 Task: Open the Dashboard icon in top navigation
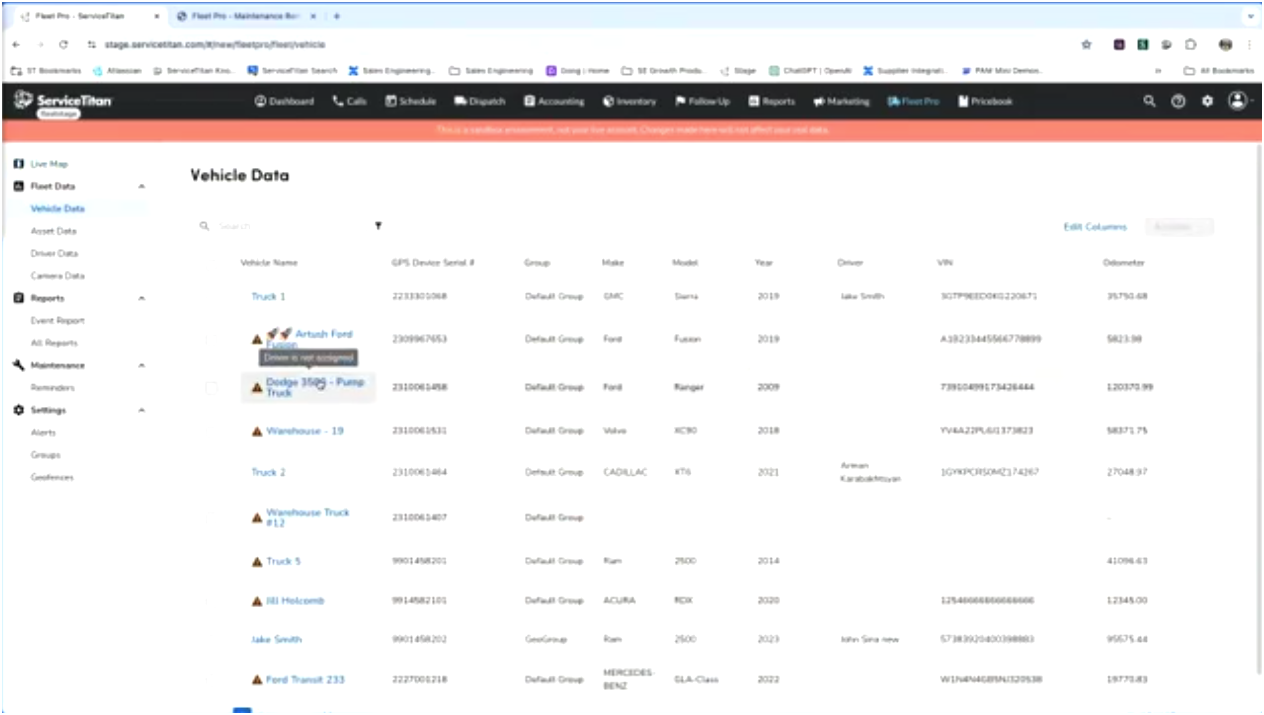[x=260, y=101]
